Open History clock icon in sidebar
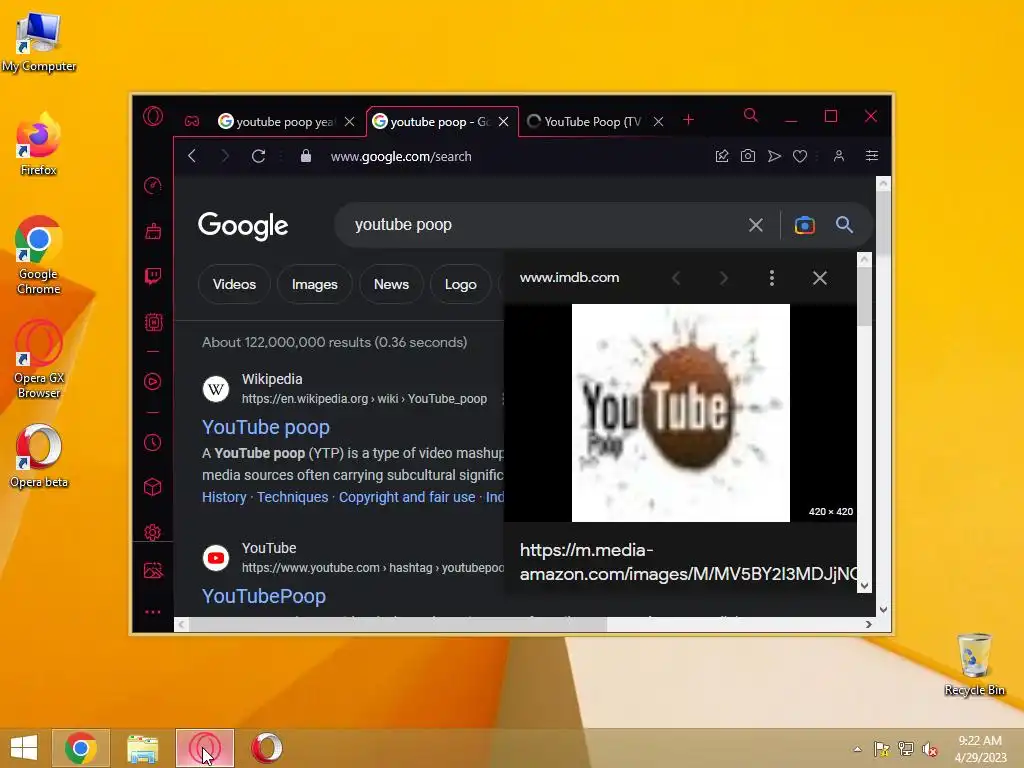 pyautogui.click(x=153, y=443)
